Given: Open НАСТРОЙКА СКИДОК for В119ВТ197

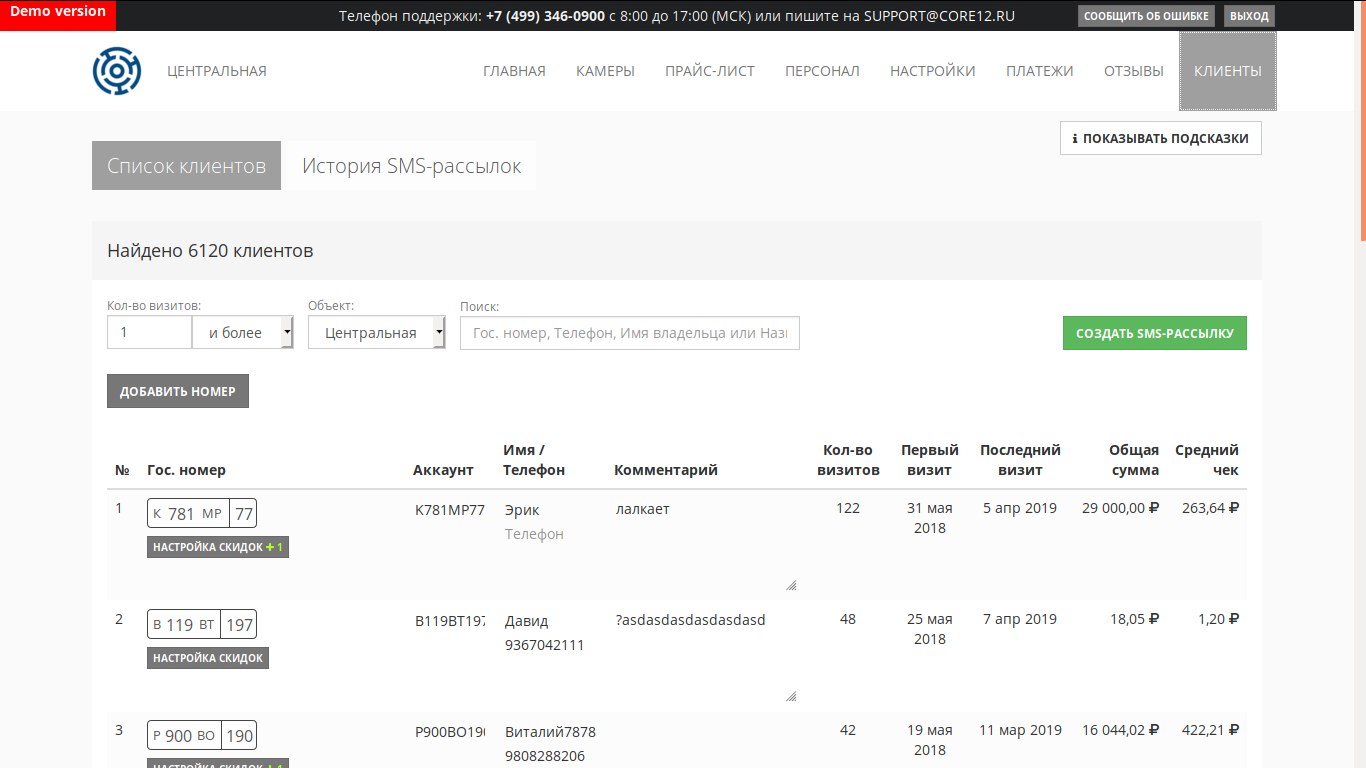Looking at the screenshot, I should click(x=208, y=658).
